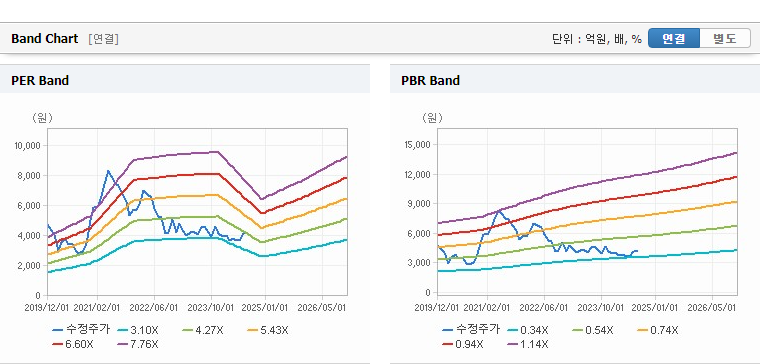Click the [연결] label beside Band Chart
Image resolution: width=760 pixels, height=364 pixels.
[x=103, y=39]
